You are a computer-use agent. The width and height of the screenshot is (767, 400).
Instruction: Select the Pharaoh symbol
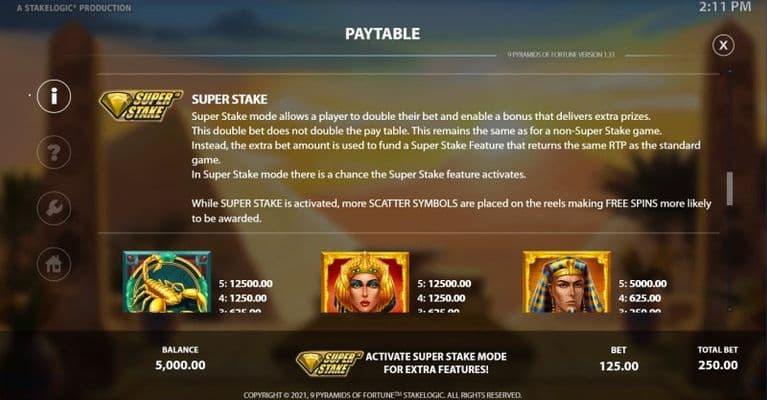pos(566,282)
